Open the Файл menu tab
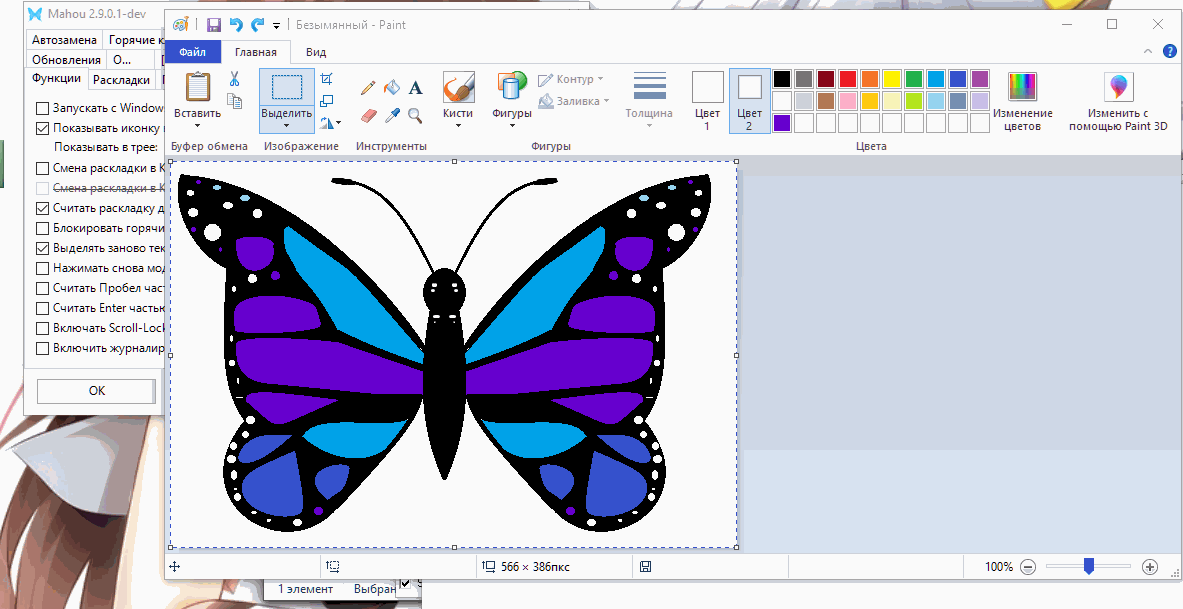Viewport: 1183px width, 609px height. tap(192, 52)
